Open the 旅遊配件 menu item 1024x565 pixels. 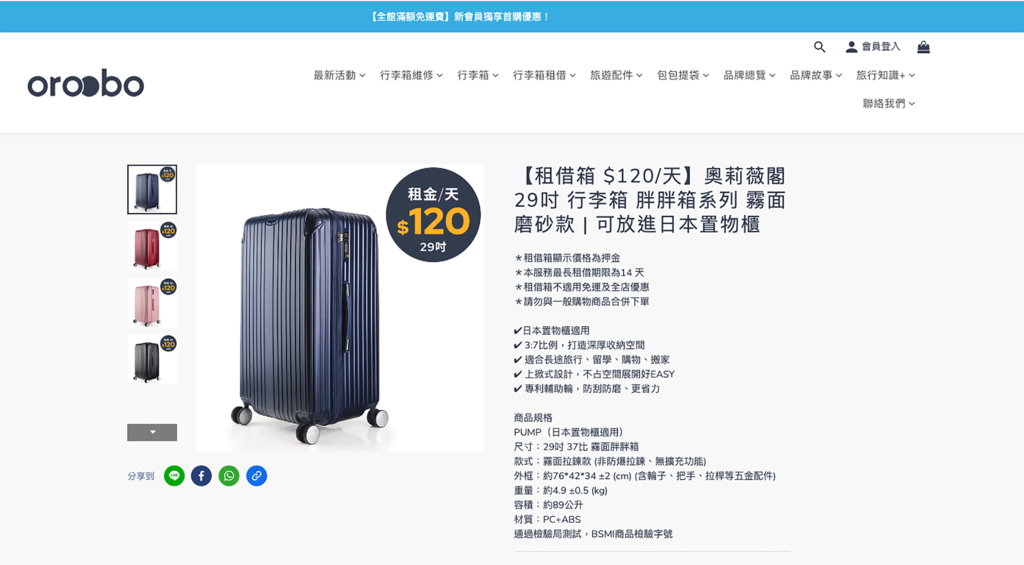pyautogui.click(x=616, y=75)
